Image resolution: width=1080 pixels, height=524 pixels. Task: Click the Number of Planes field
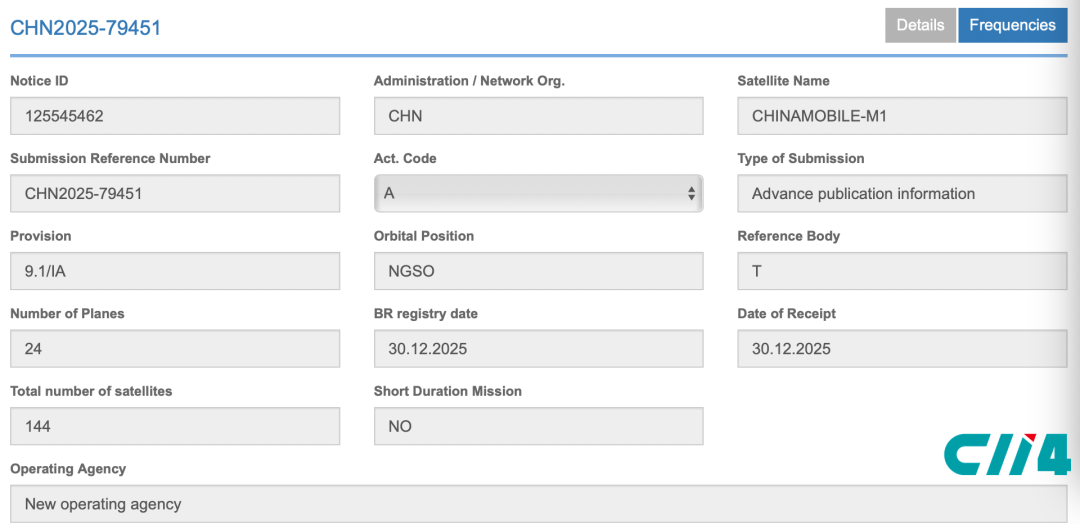175,349
